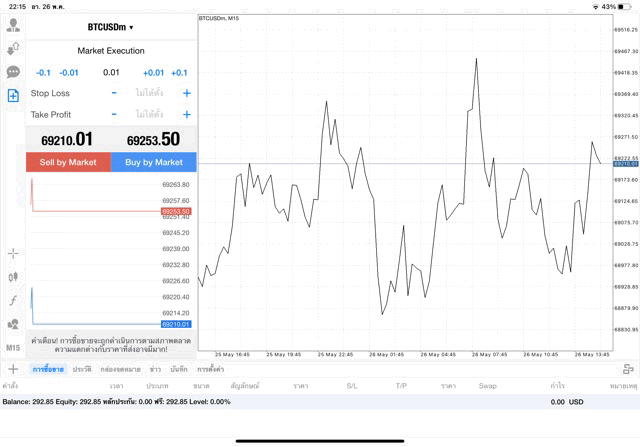Switch to the กล่องจดหมาย tab

tap(120, 369)
